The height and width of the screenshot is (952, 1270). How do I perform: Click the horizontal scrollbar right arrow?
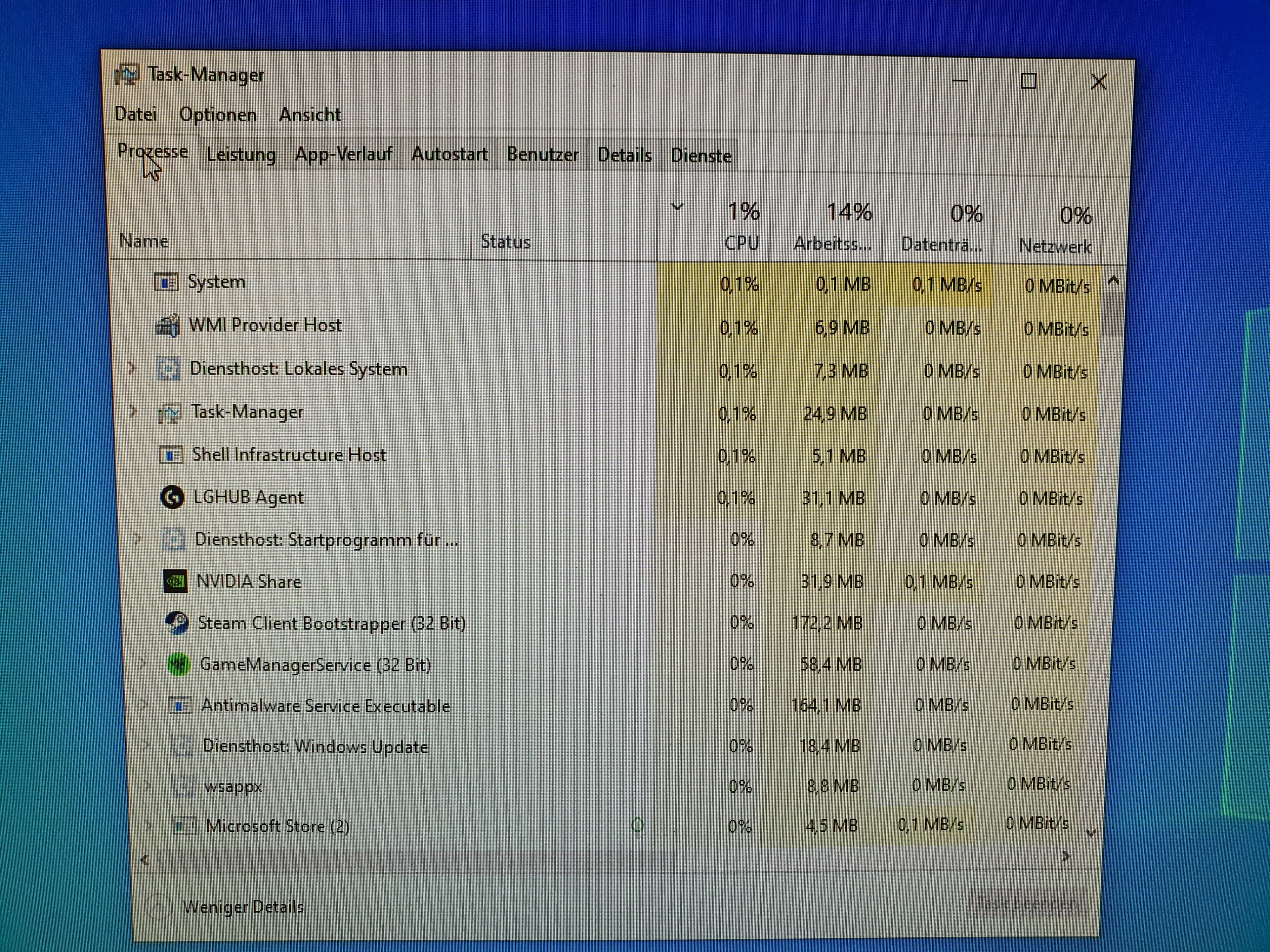1066,857
